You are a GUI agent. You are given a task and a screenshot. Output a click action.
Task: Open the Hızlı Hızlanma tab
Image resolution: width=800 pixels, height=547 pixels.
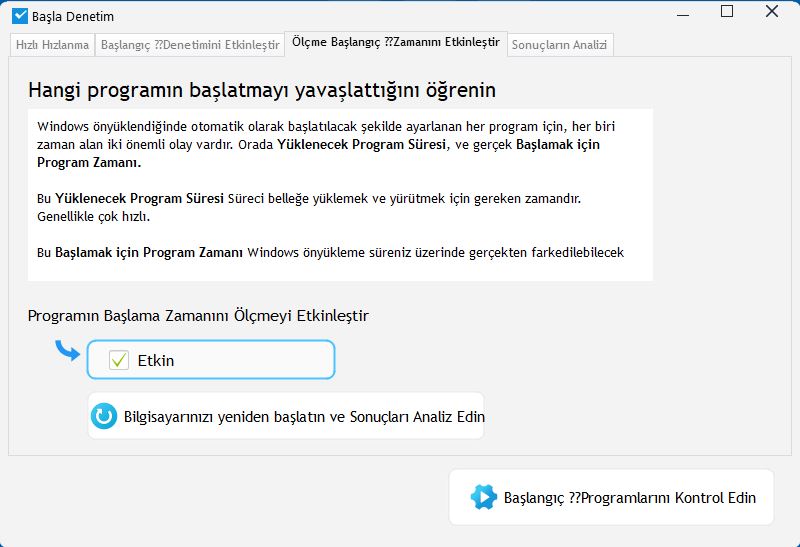[x=53, y=45]
